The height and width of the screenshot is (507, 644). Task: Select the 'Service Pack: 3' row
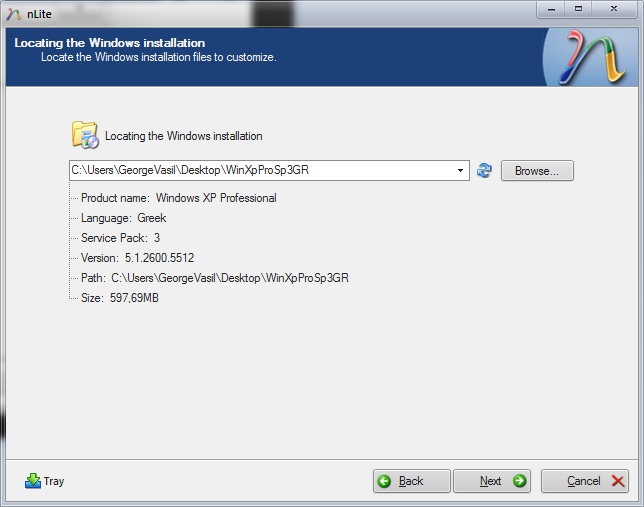click(120, 238)
